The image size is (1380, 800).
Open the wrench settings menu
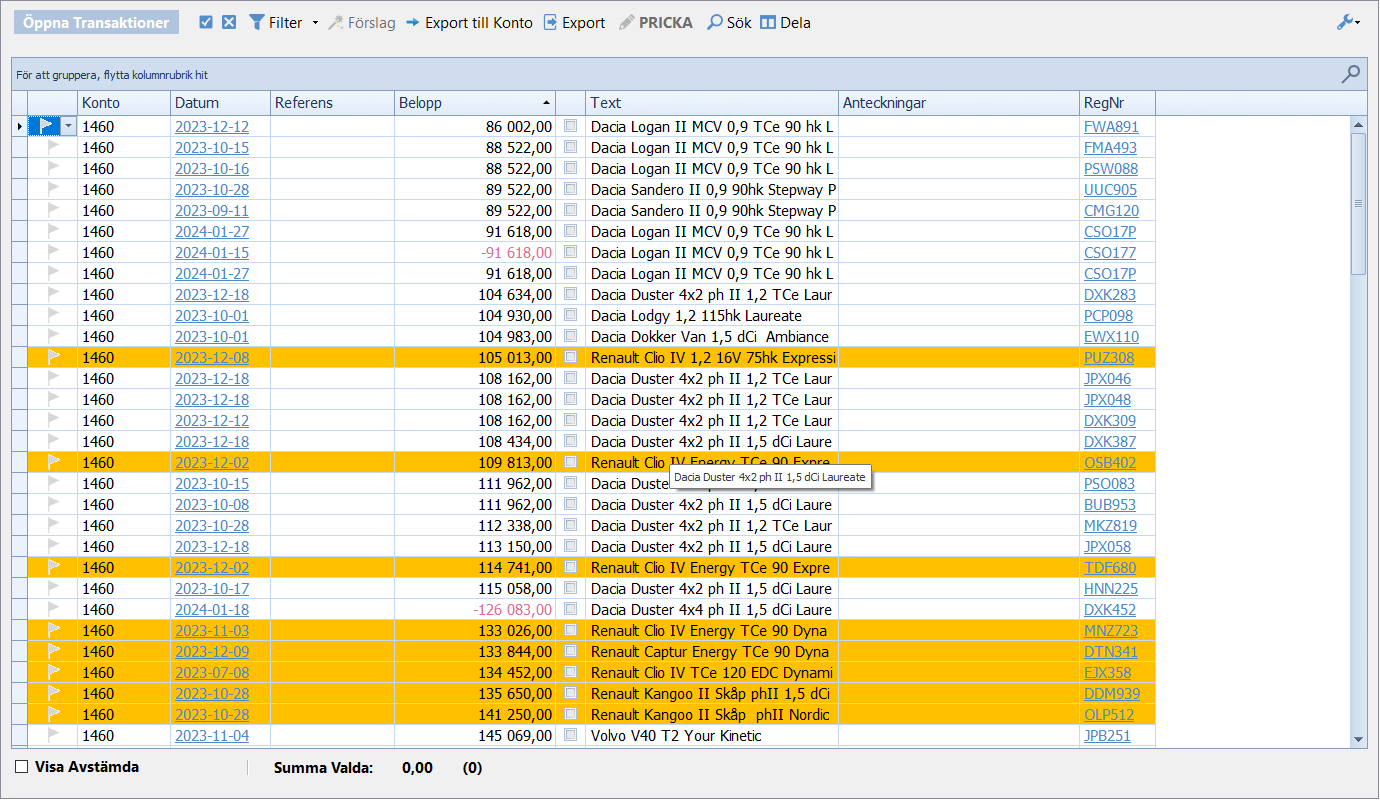1348,22
